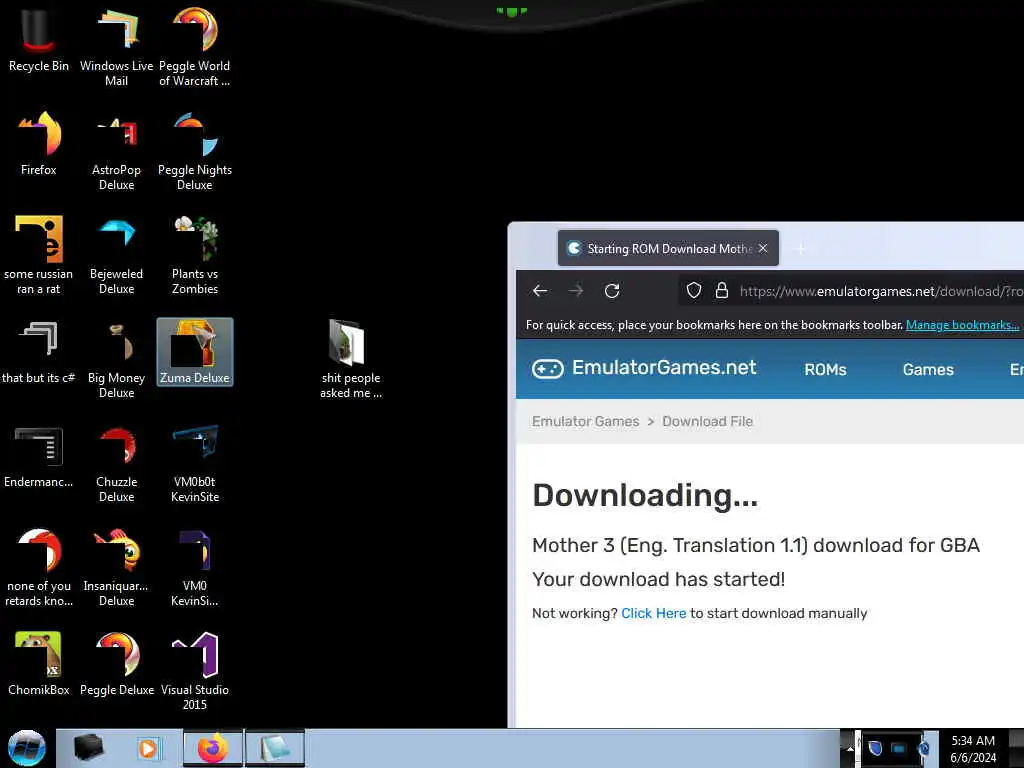The image size is (1024, 768).
Task: Go back using Firefox back arrow
Action: coord(540,291)
